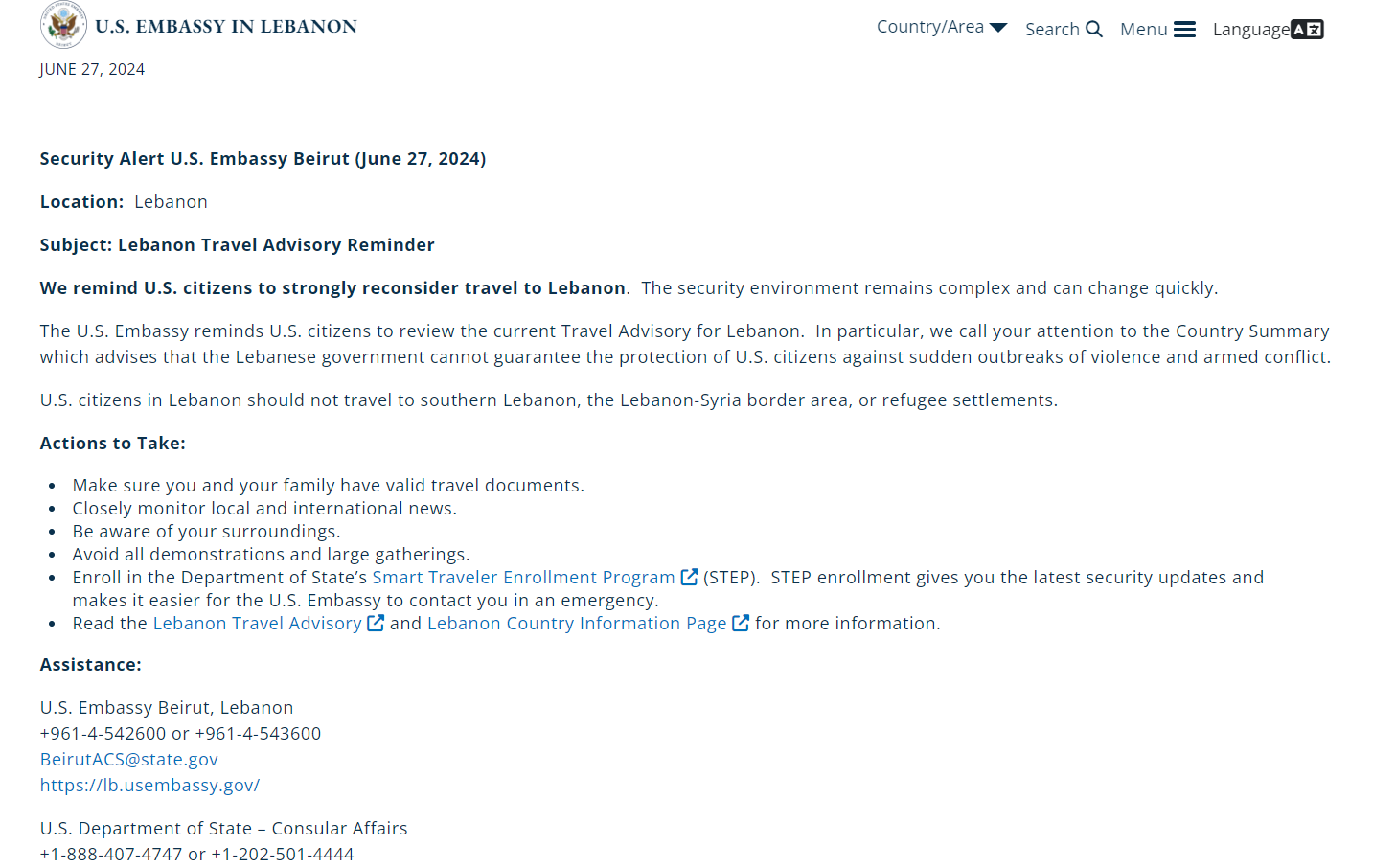Image resolution: width=1373 pixels, height=868 pixels.
Task: Open the Lebanon Travel Advisory link
Action: [x=257, y=623]
